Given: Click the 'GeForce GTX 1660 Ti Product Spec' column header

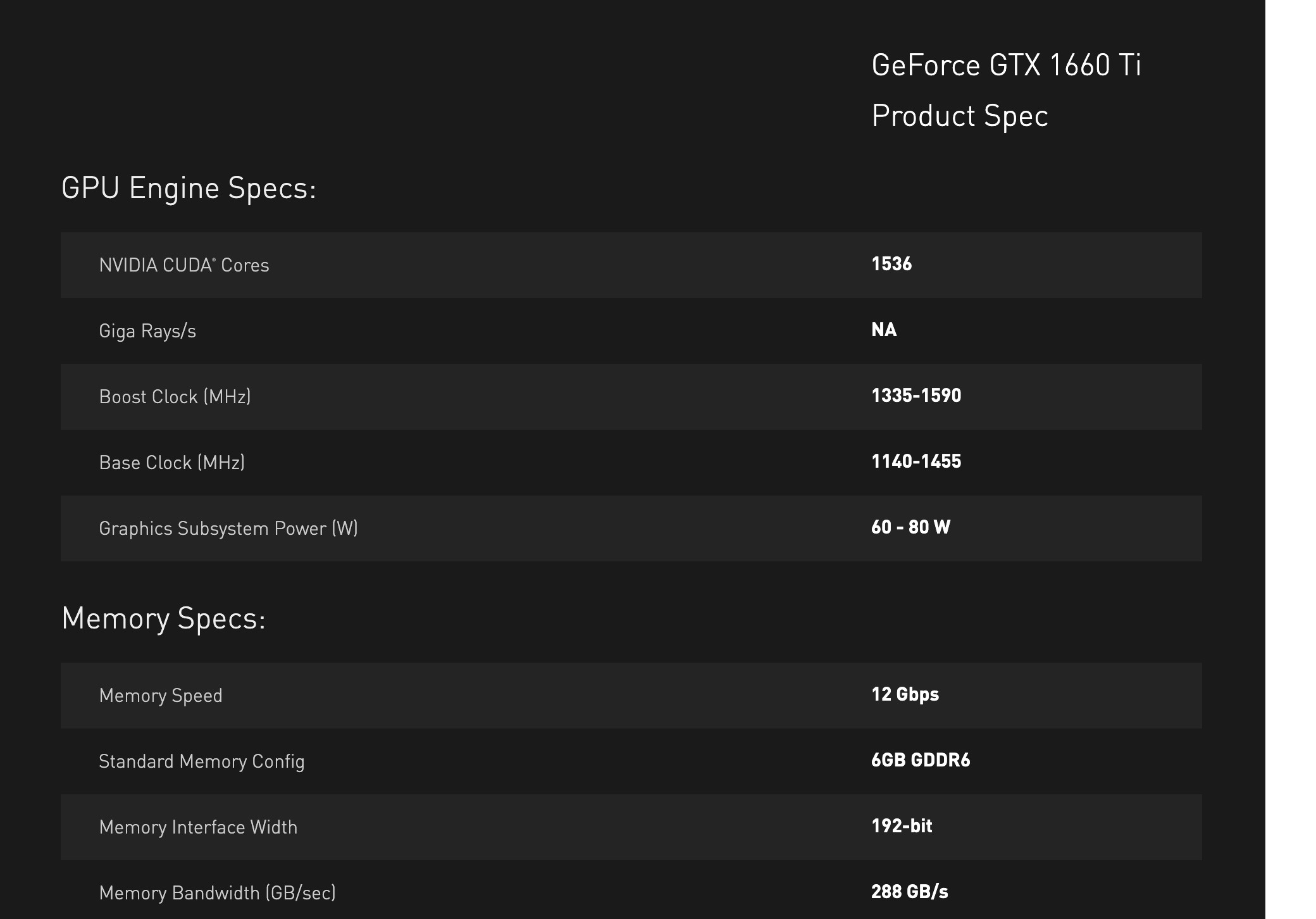Looking at the screenshot, I should coord(1006,91).
